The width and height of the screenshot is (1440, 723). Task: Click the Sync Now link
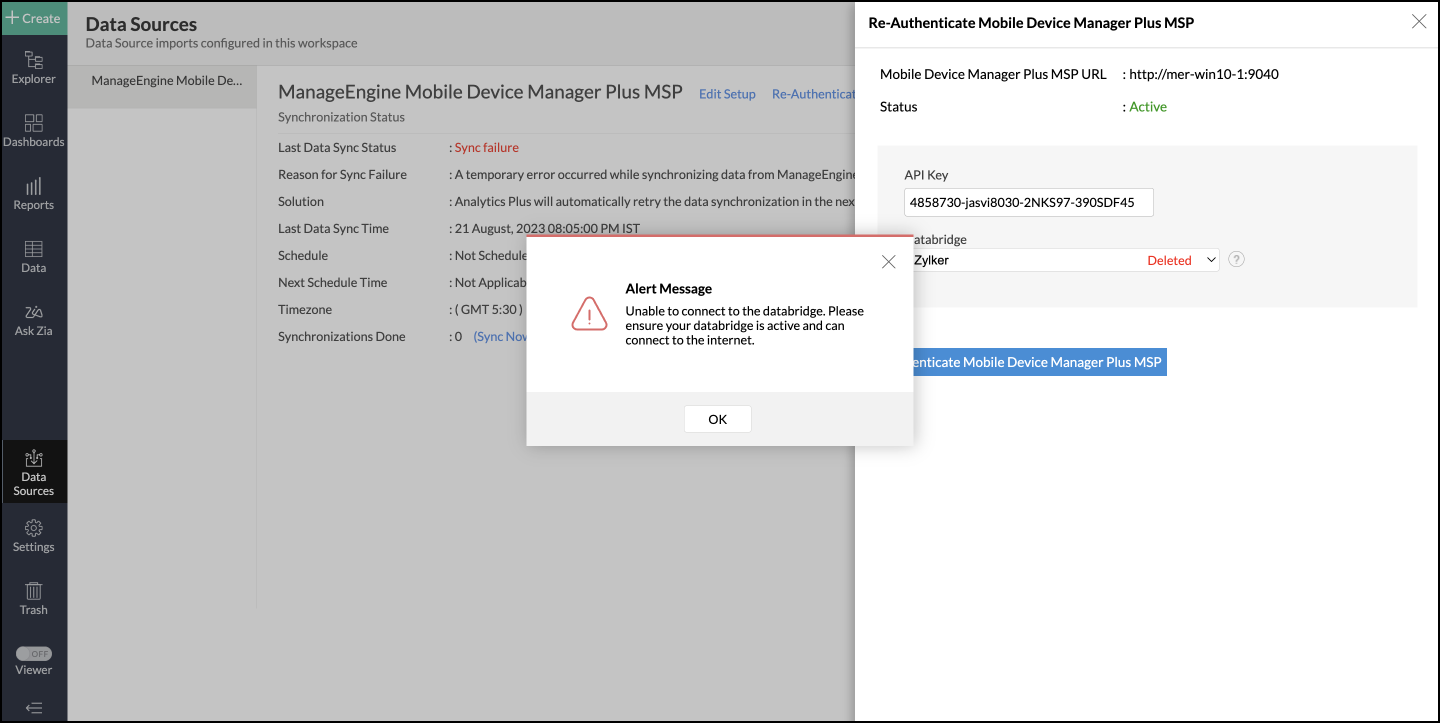[500, 337]
